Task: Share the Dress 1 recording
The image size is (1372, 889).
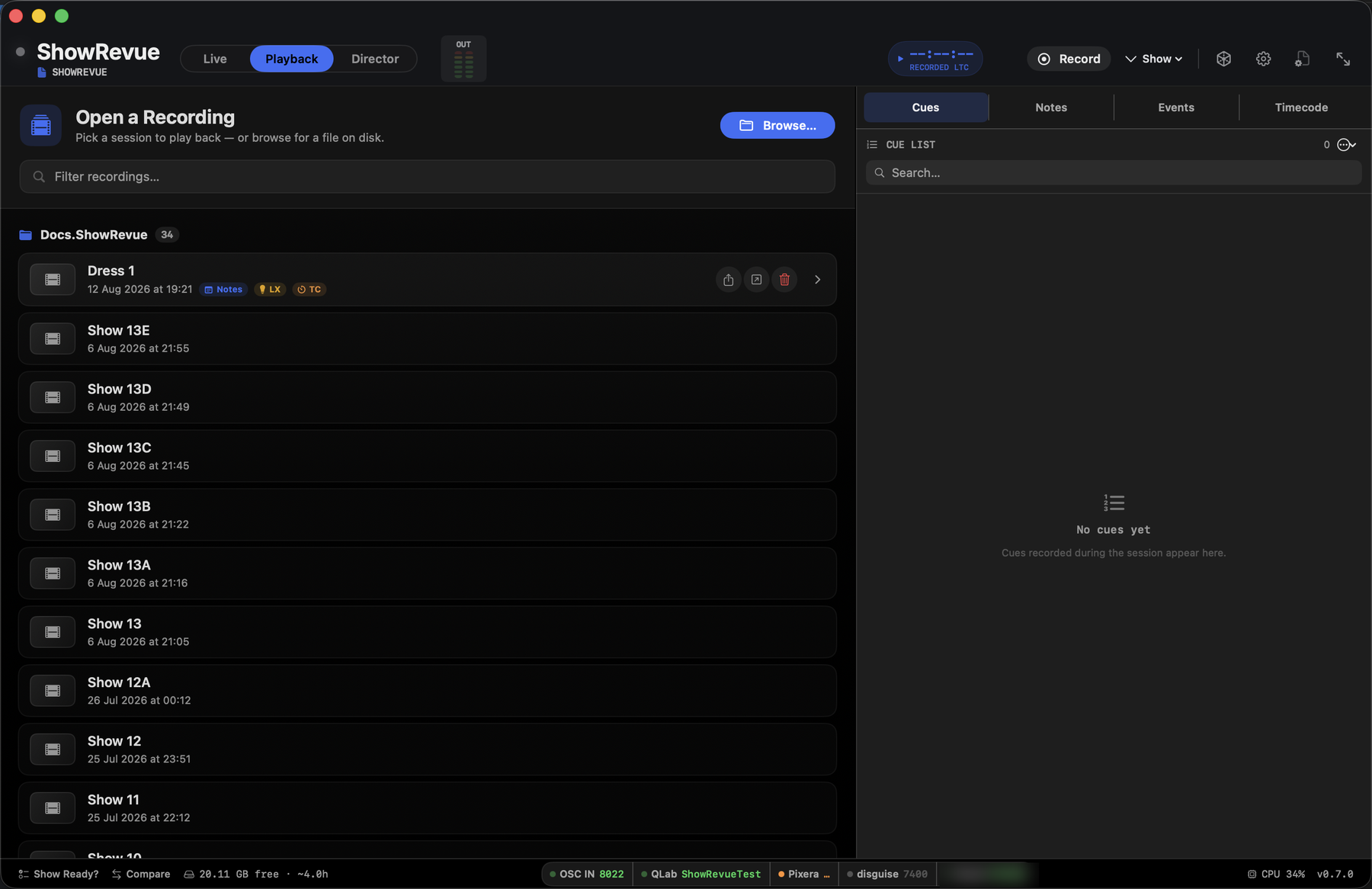Action: pyautogui.click(x=729, y=280)
